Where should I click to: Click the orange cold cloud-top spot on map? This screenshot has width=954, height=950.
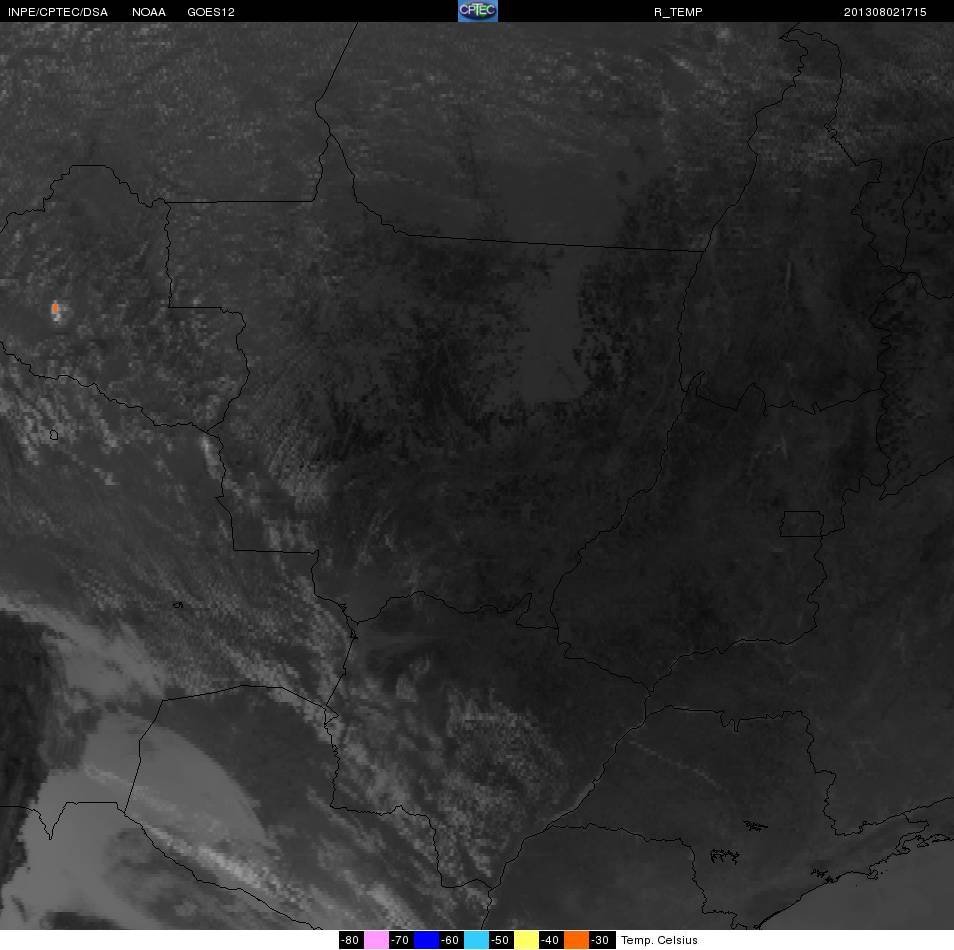tap(55, 309)
